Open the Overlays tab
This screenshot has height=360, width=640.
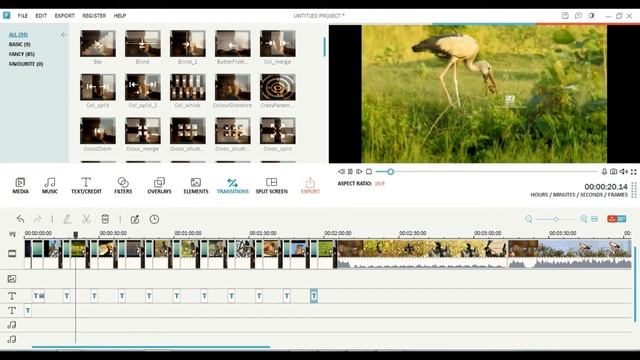(x=159, y=185)
